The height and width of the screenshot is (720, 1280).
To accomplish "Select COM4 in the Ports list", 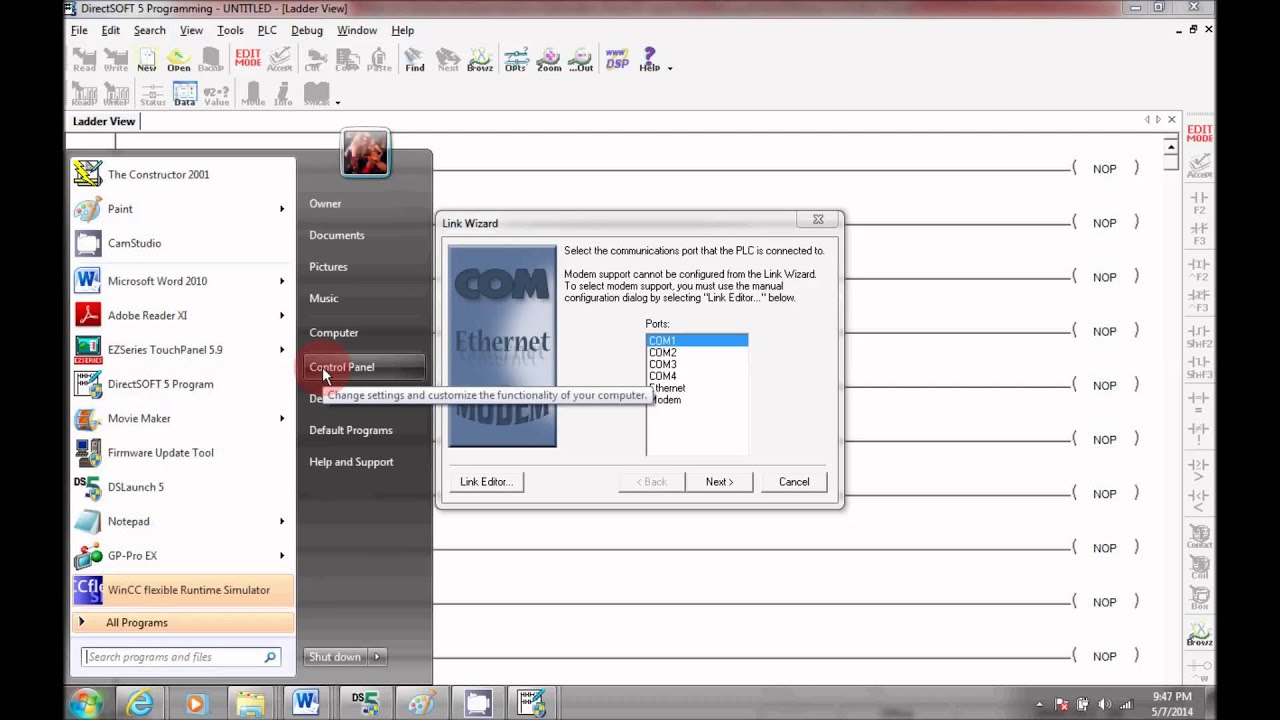I will tap(697, 377).
